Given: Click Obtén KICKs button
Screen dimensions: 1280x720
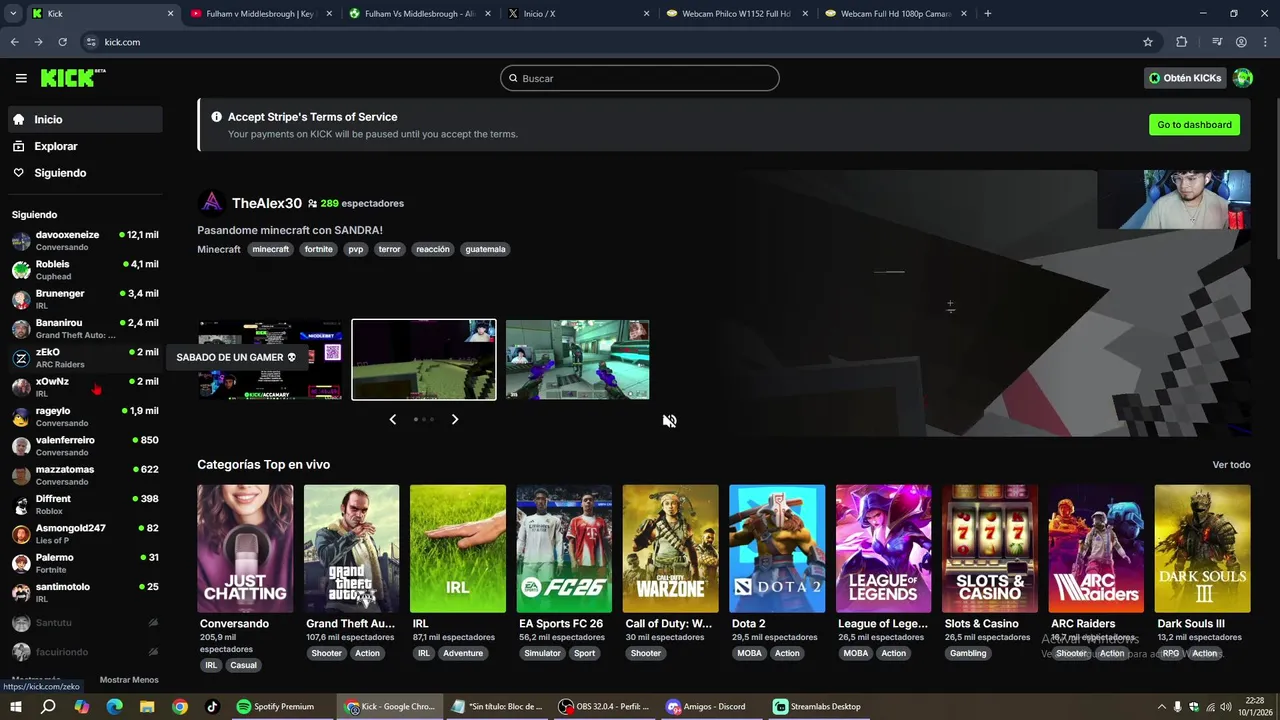Looking at the screenshot, I should tap(1185, 78).
